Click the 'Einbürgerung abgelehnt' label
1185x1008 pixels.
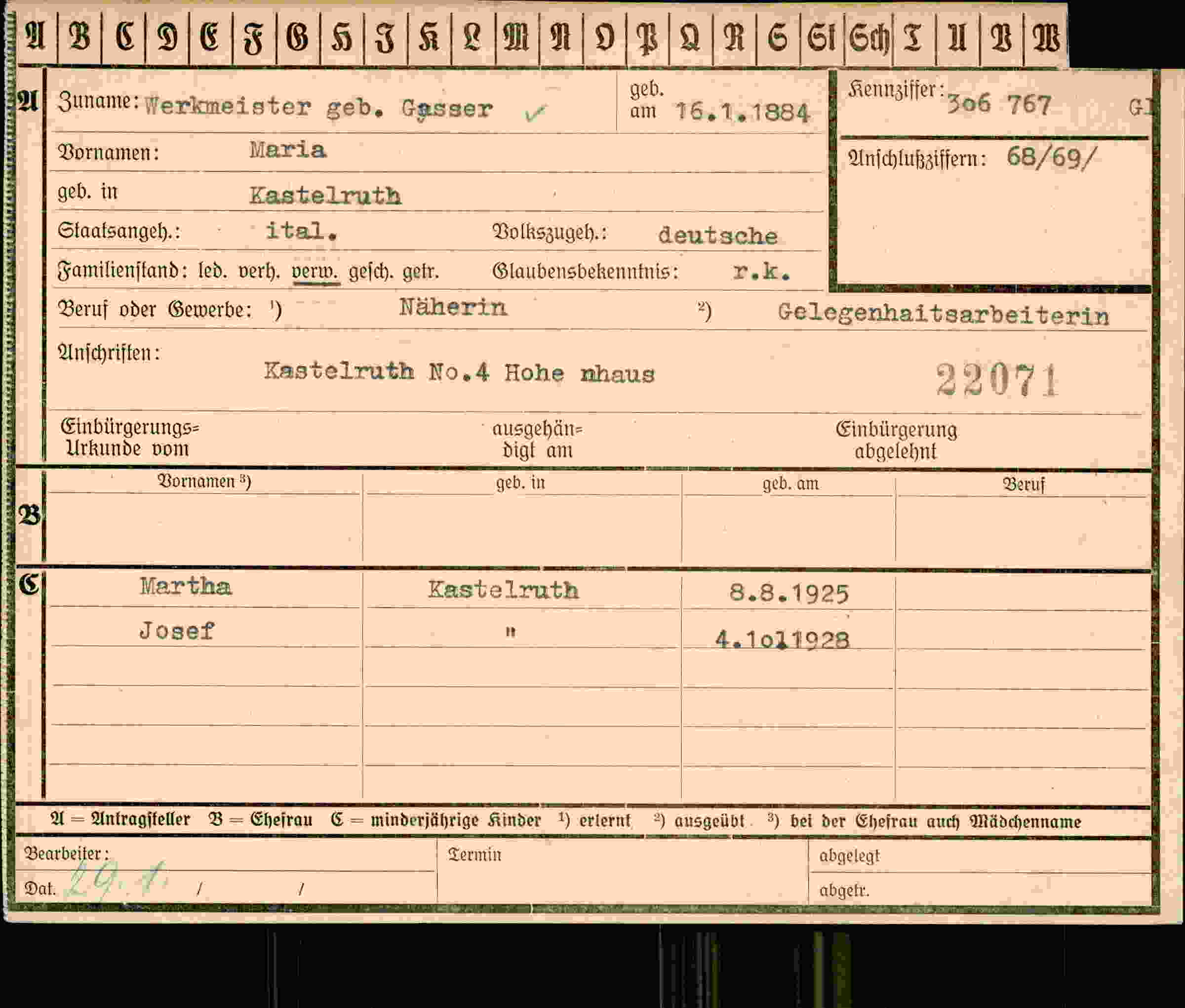tap(896, 440)
